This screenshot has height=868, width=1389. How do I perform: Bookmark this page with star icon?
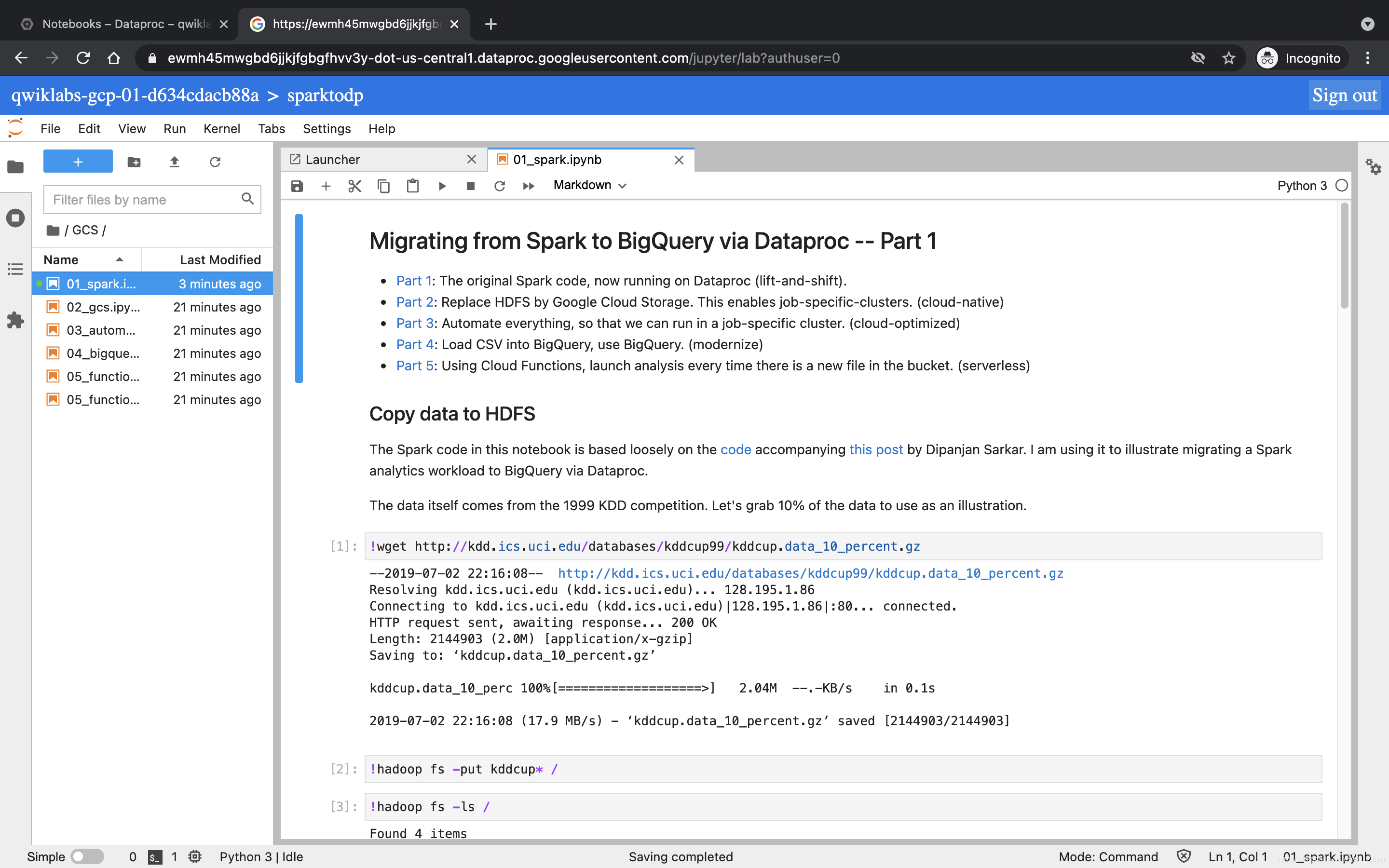coord(1228,58)
